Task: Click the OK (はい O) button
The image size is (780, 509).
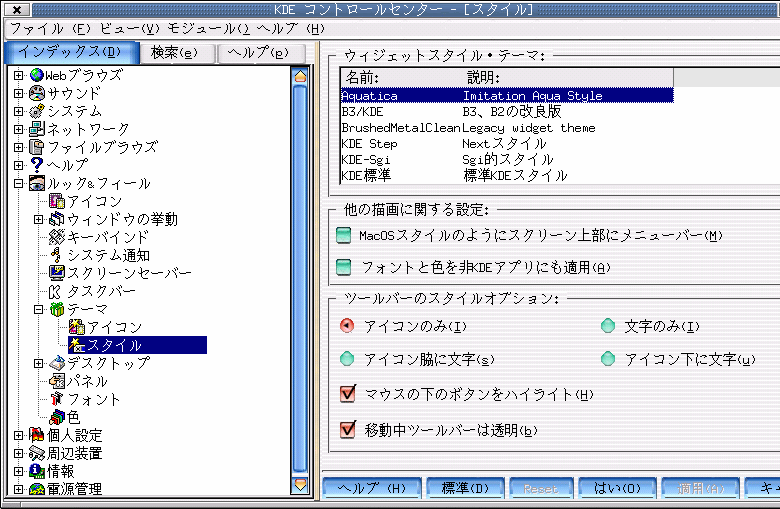Action: pos(617,488)
